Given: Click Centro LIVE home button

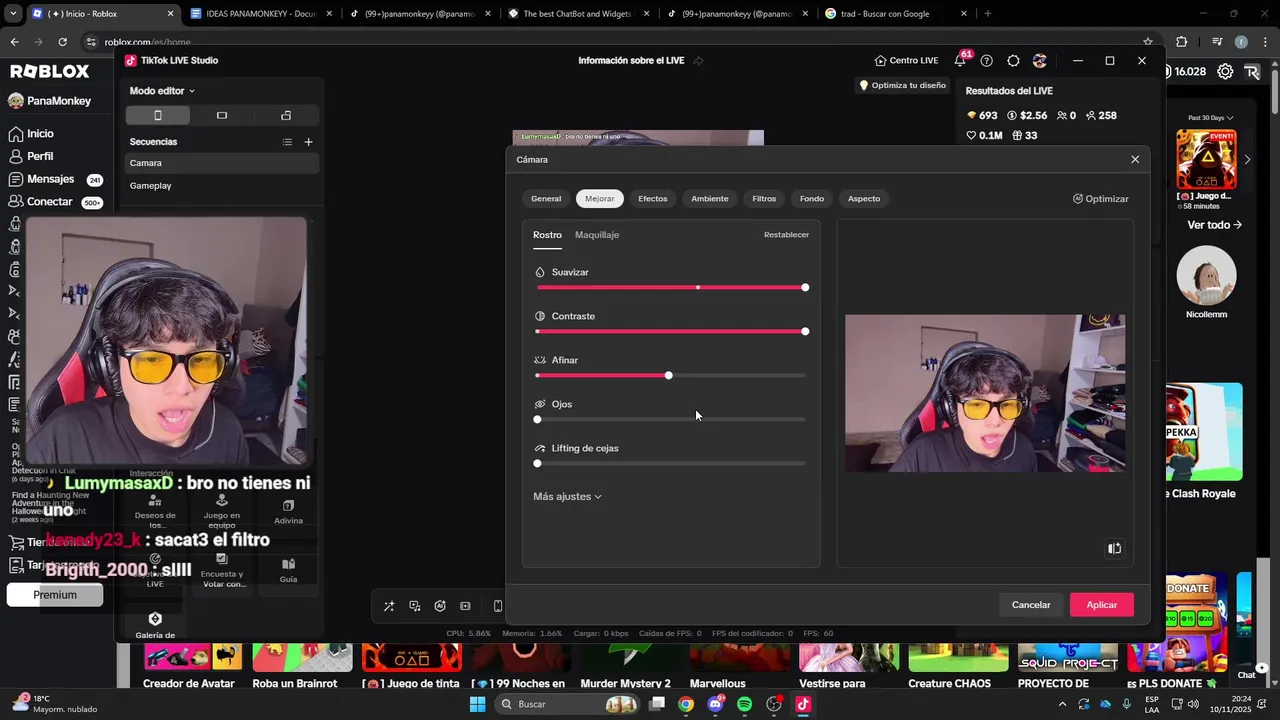Looking at the screenshot, I should 906,61.
